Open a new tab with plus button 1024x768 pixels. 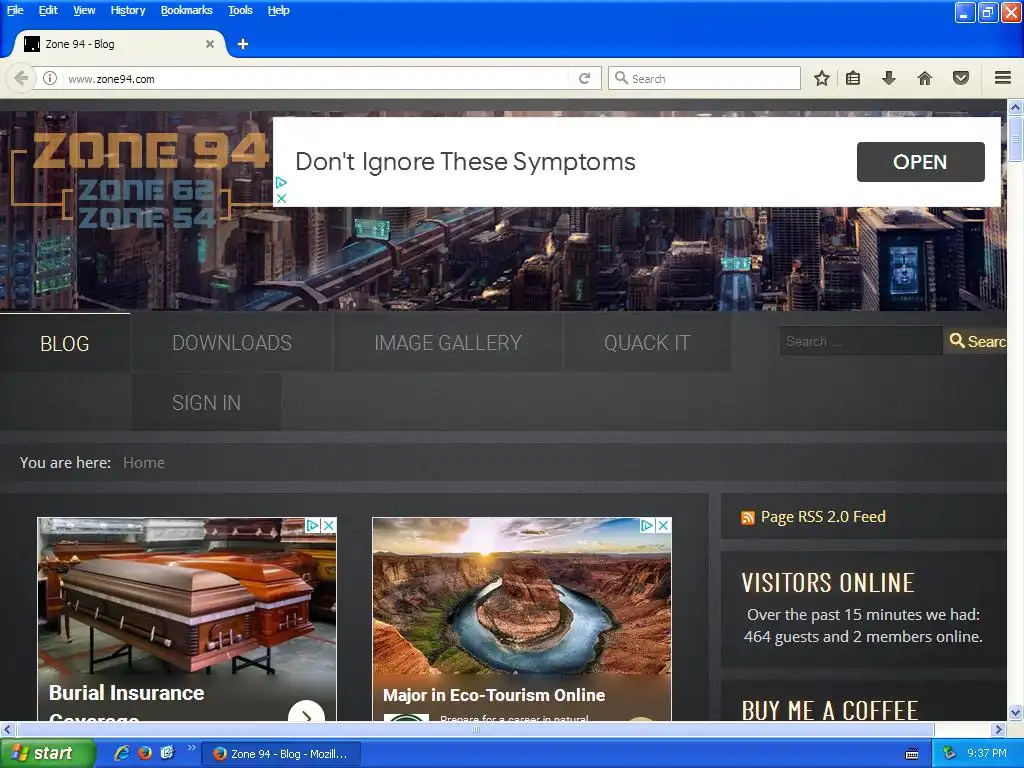point(243,44)
